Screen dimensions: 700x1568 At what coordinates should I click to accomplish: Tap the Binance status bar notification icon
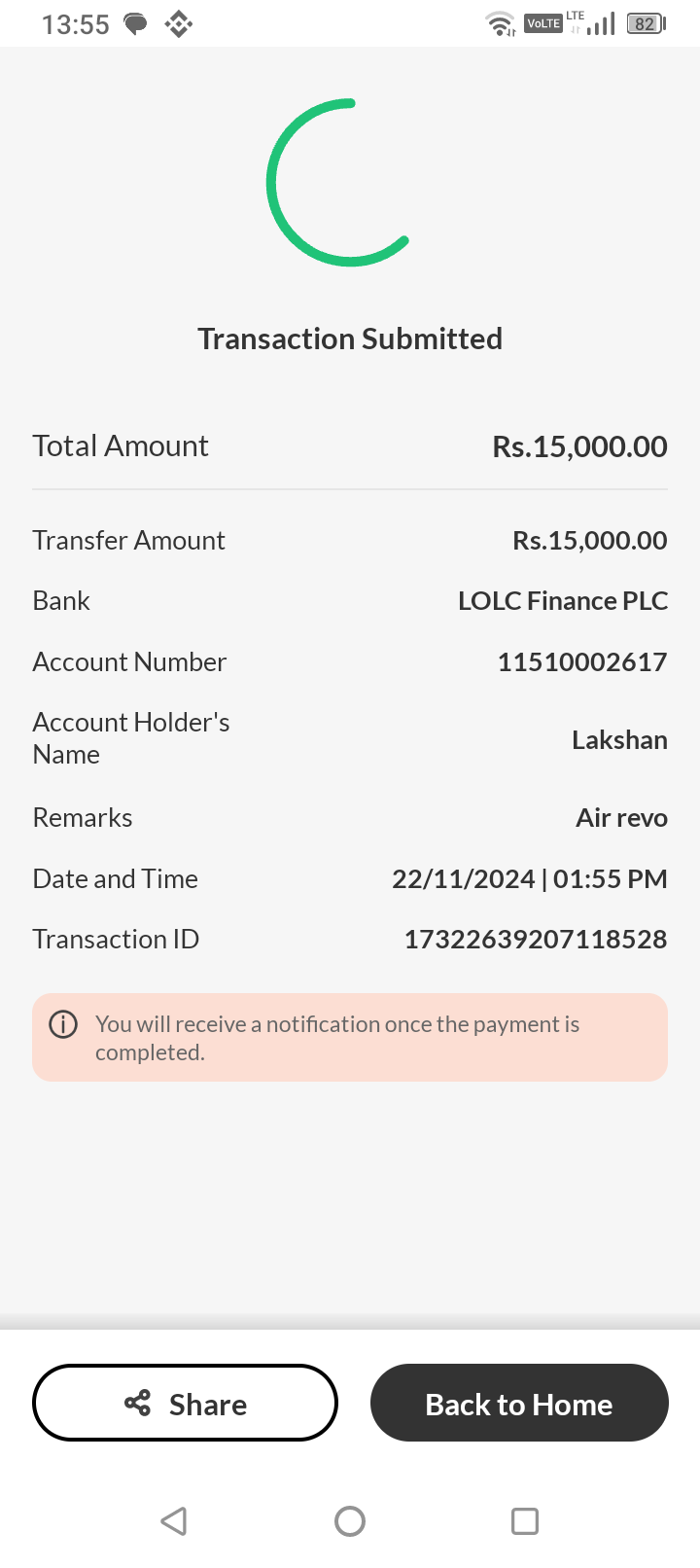pyautogui.click(x=178, y=23)
